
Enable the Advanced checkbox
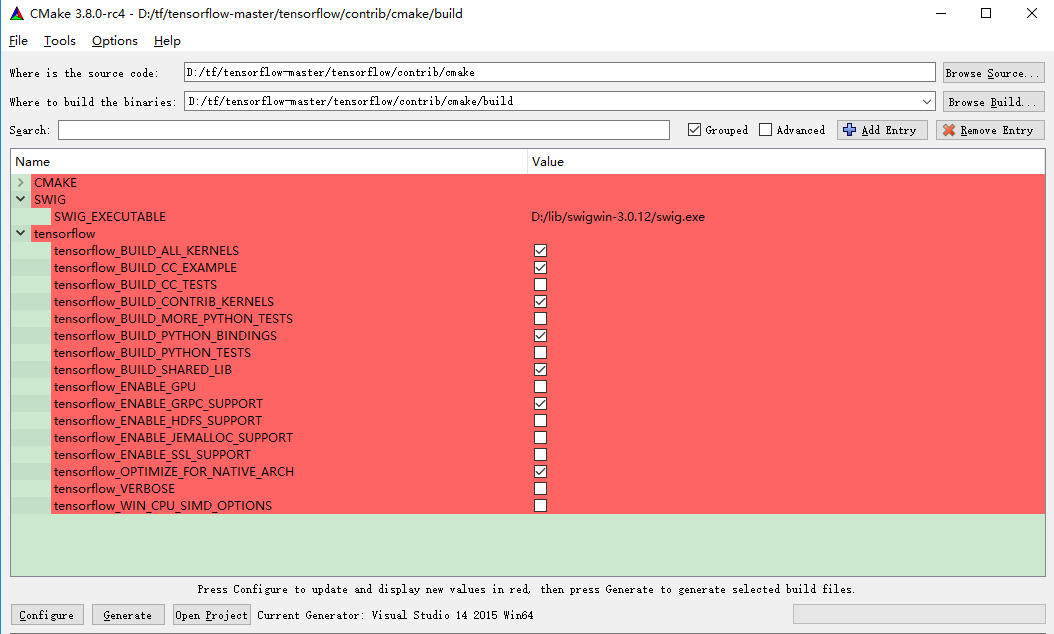pyautogui.click(x=765, y=130)
